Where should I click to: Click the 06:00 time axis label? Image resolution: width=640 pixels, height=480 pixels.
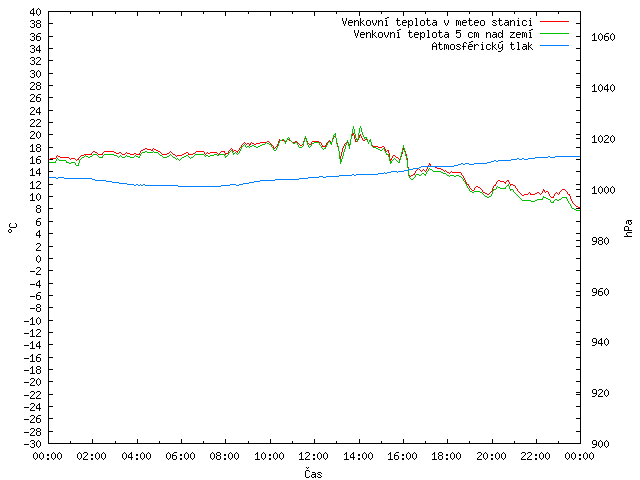pos(180,456)
